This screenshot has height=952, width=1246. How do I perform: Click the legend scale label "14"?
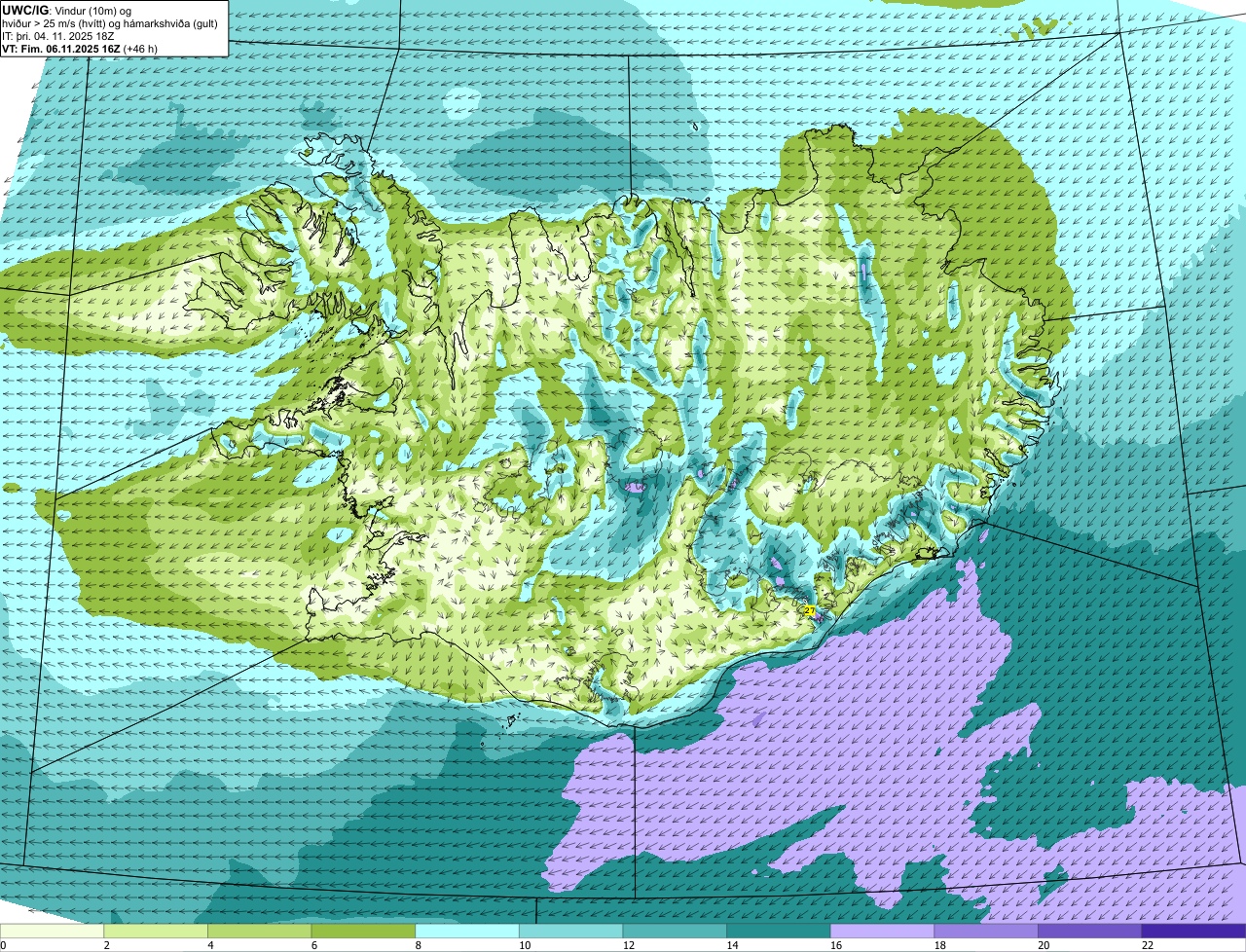click(732, 945)
